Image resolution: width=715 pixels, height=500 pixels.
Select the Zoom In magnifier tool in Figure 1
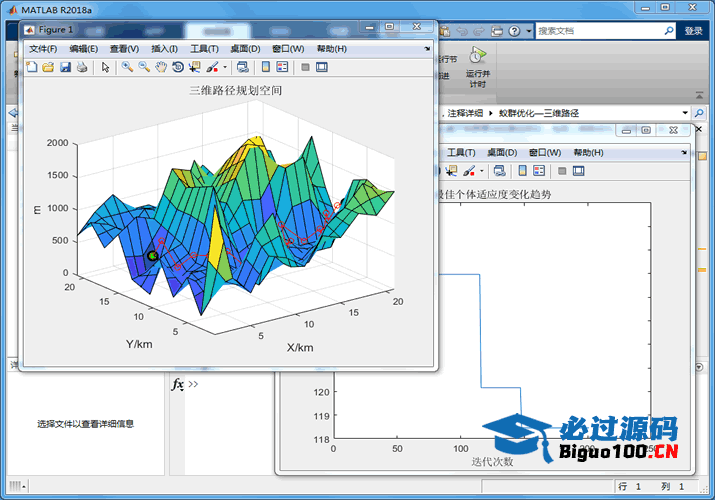[127, 67]
